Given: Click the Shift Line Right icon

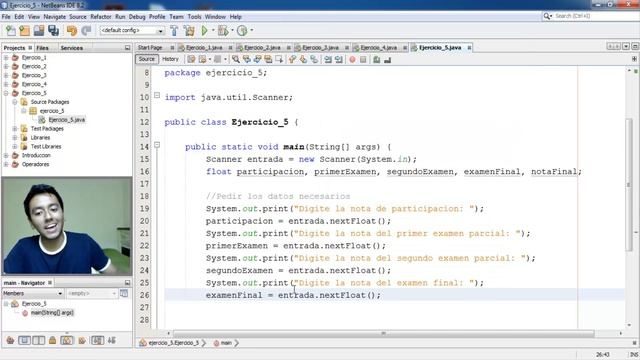Looking at the screenshot, I should pos(338,60).
